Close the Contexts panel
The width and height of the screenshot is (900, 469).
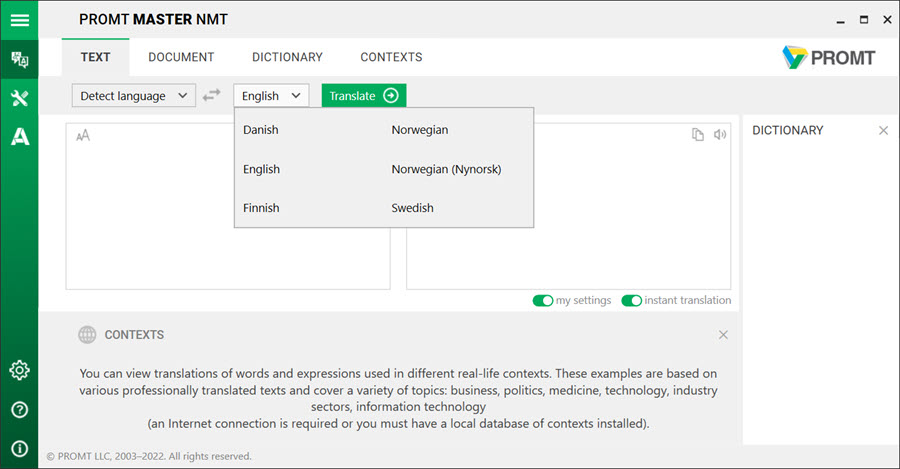(x=723, y=335)
